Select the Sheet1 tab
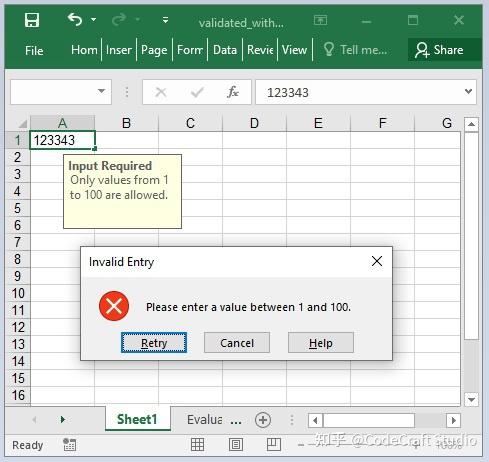Image resolution: width=489 pixels, height=462 pixels. 137,419
